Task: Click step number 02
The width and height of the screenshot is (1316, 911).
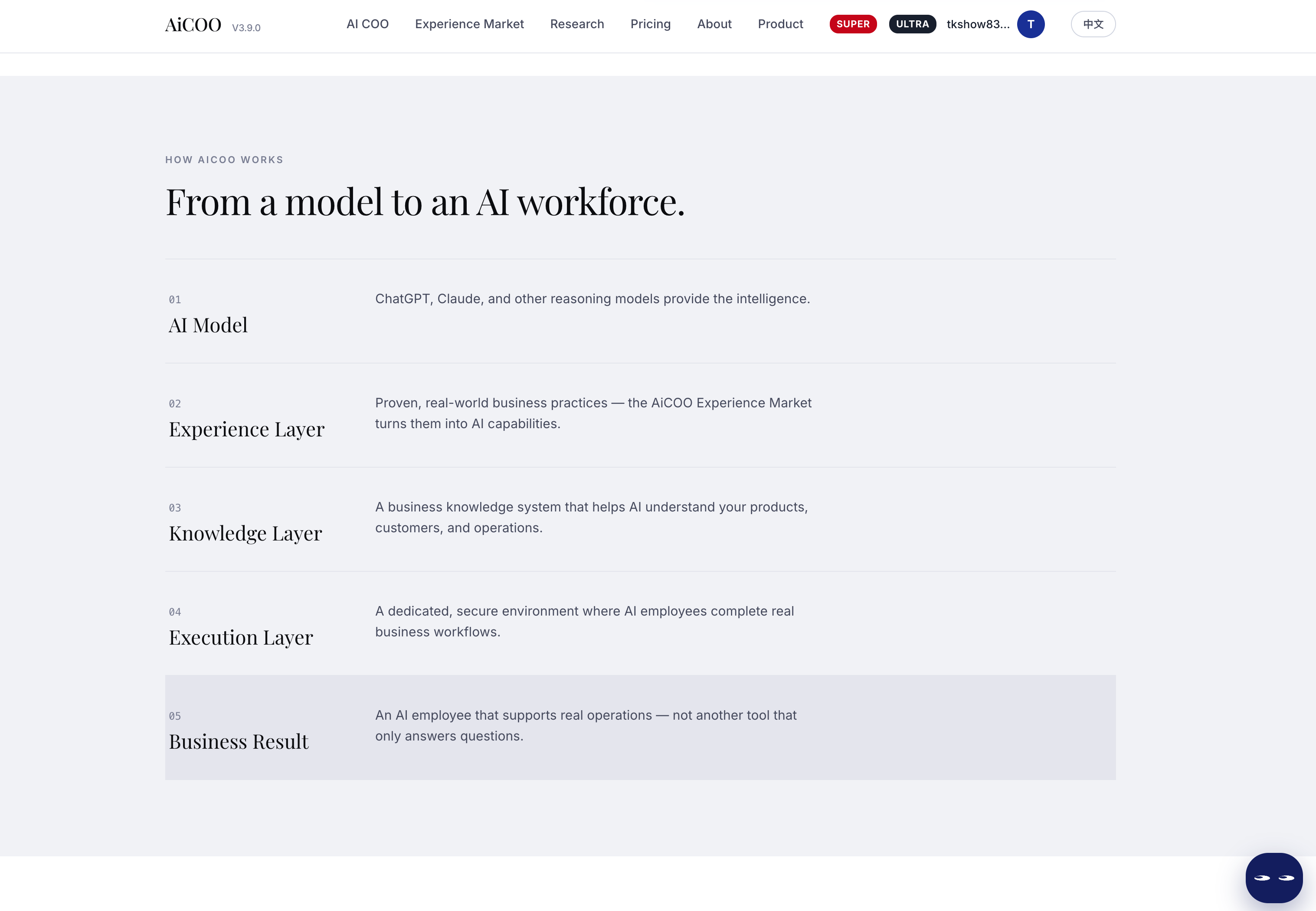Action: point(175,403)
